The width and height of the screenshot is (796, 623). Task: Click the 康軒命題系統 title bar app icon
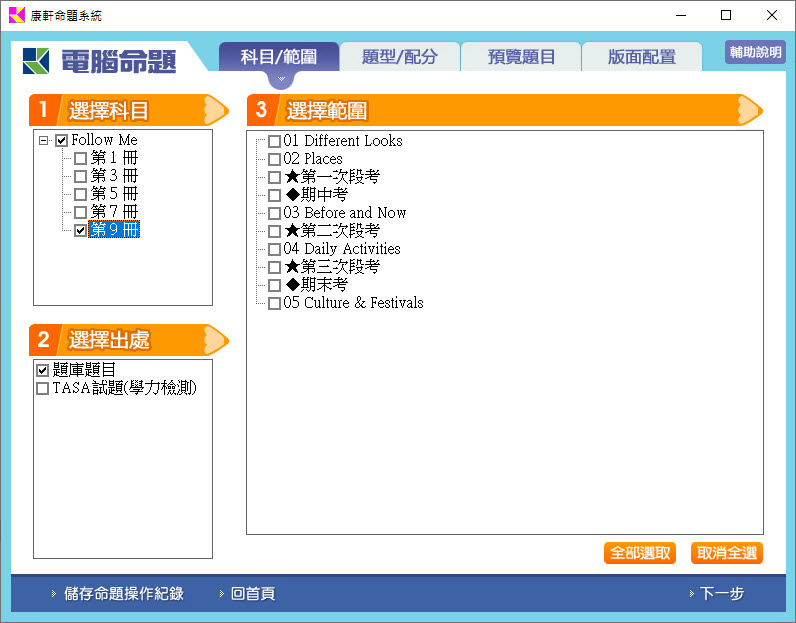pos(15,15)
